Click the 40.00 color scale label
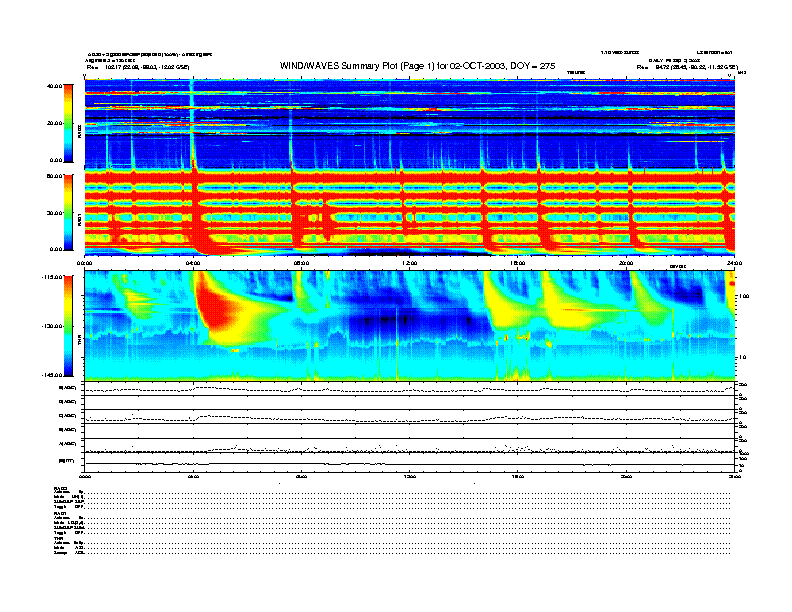 click(x=54, y=86)
